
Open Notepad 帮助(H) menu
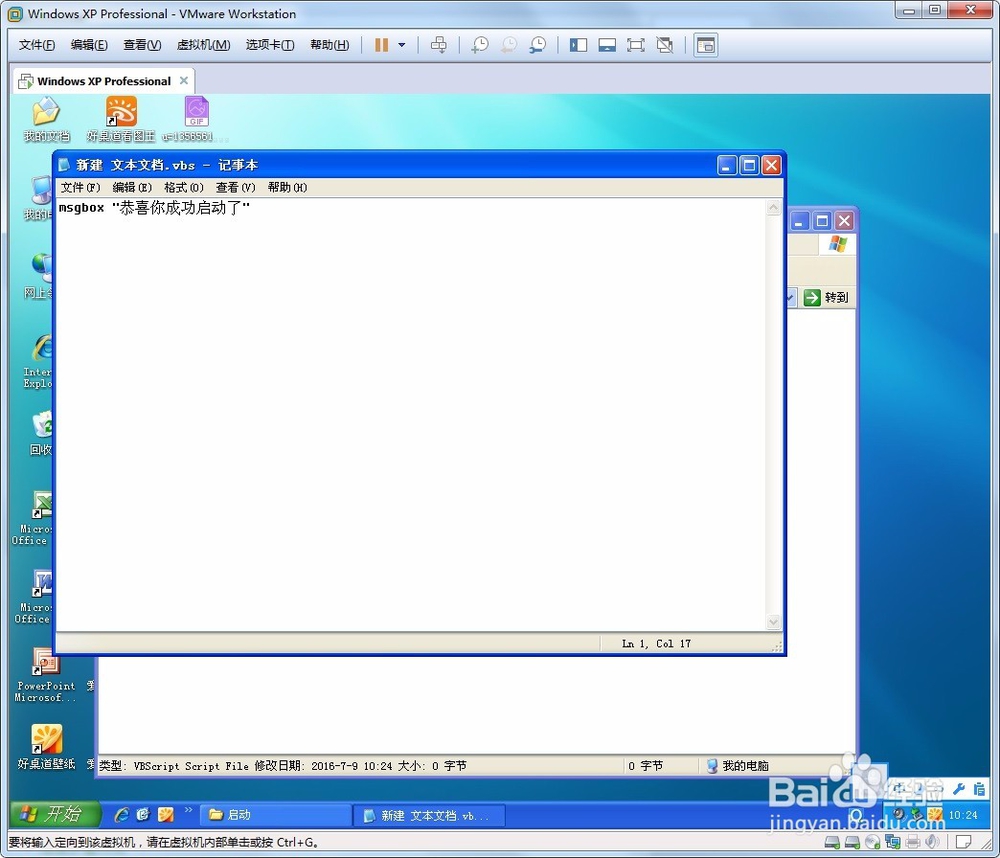tap(287, 188)
